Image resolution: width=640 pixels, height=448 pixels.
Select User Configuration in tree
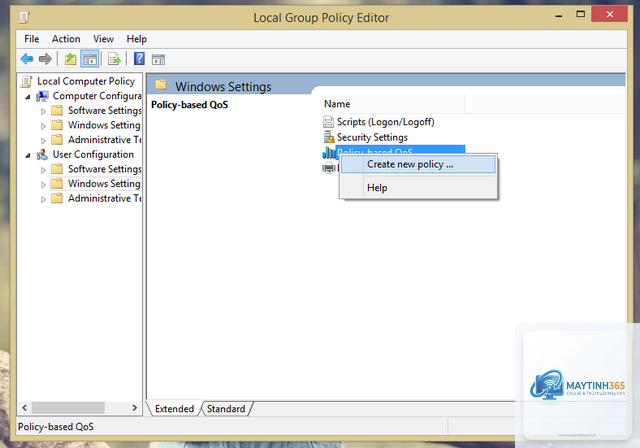(93, 155)
